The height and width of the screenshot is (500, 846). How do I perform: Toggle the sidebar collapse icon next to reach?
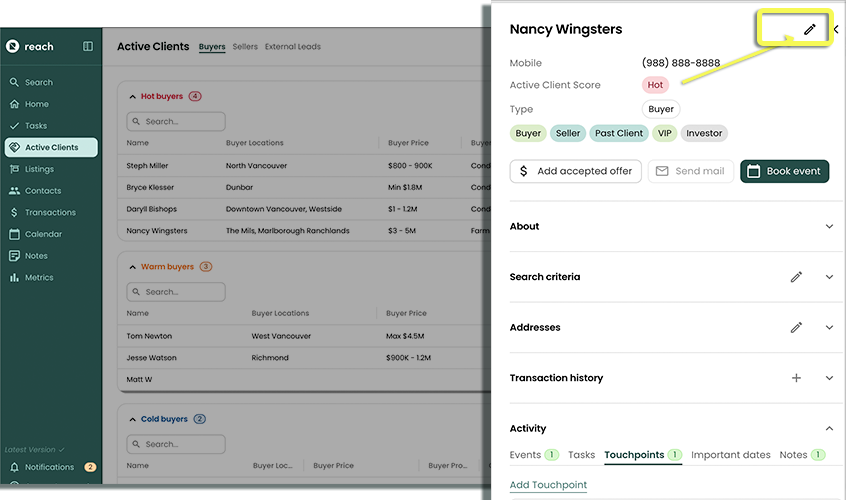coord(88,46)
